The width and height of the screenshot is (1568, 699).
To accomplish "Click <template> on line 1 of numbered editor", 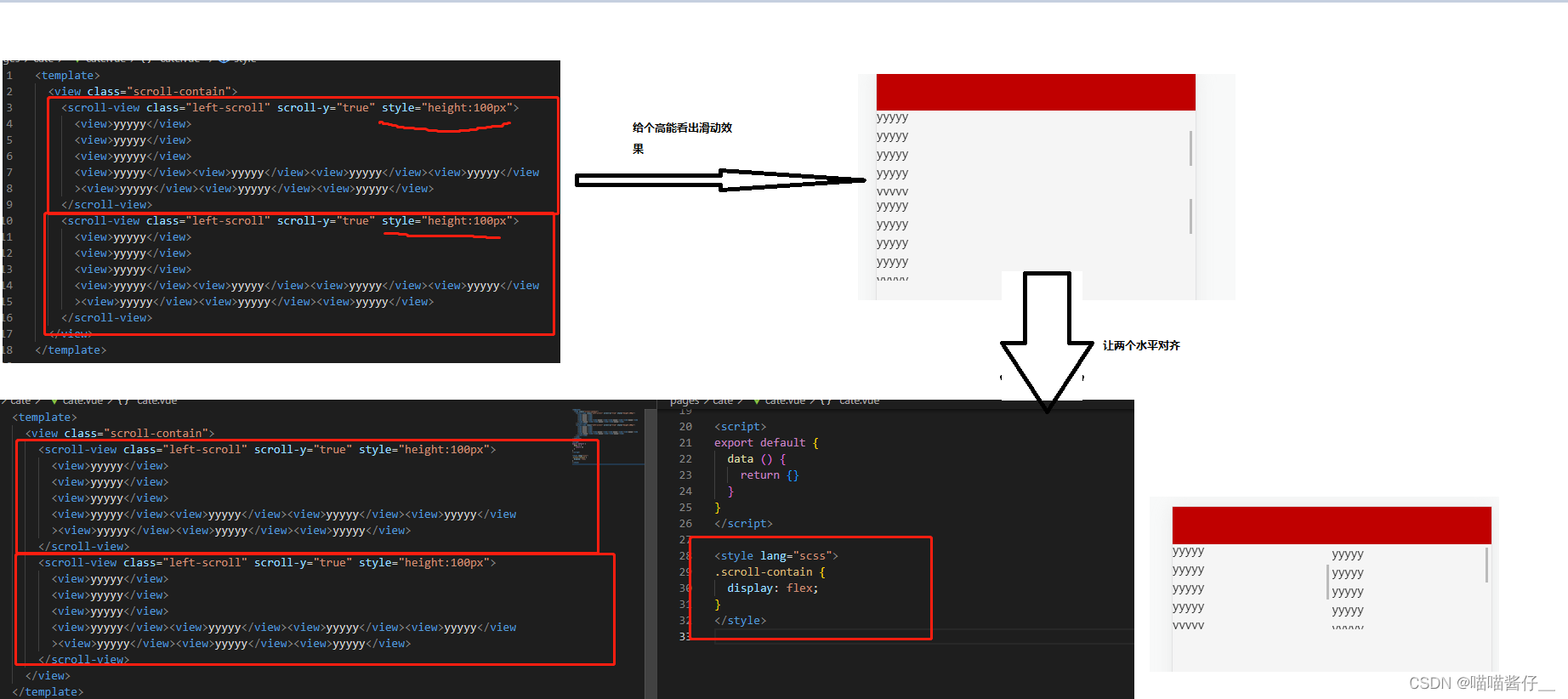I will coord(67,76).
